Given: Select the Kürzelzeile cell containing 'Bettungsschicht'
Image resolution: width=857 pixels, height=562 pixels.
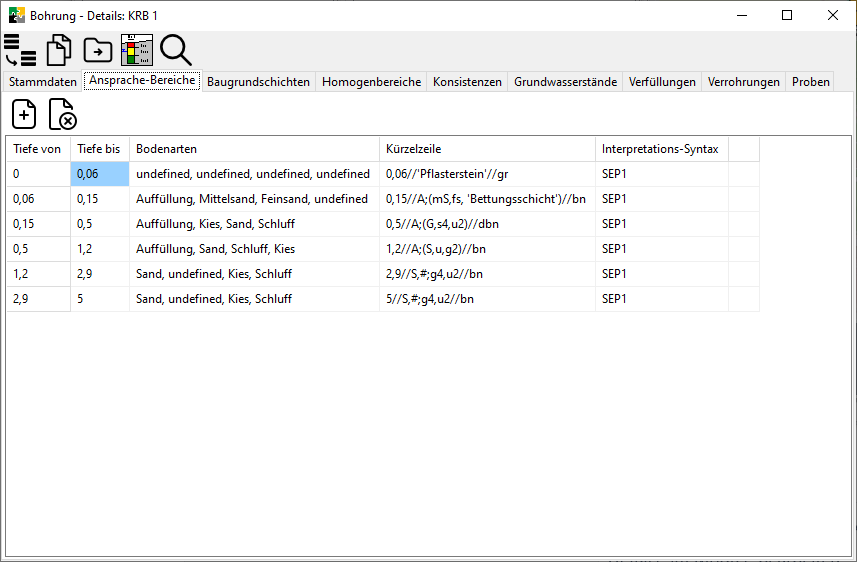Looking at the screenshot, I should tap(487, 199).
